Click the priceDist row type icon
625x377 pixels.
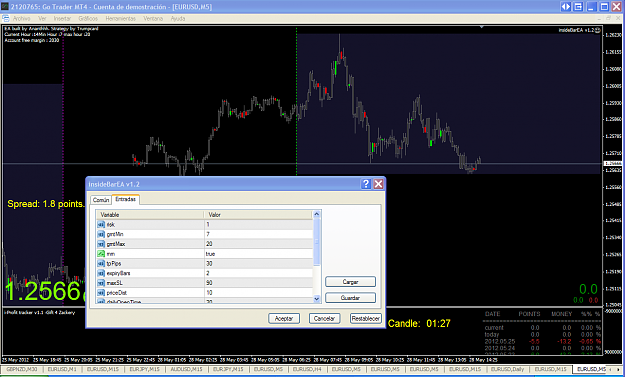point(101,293)
